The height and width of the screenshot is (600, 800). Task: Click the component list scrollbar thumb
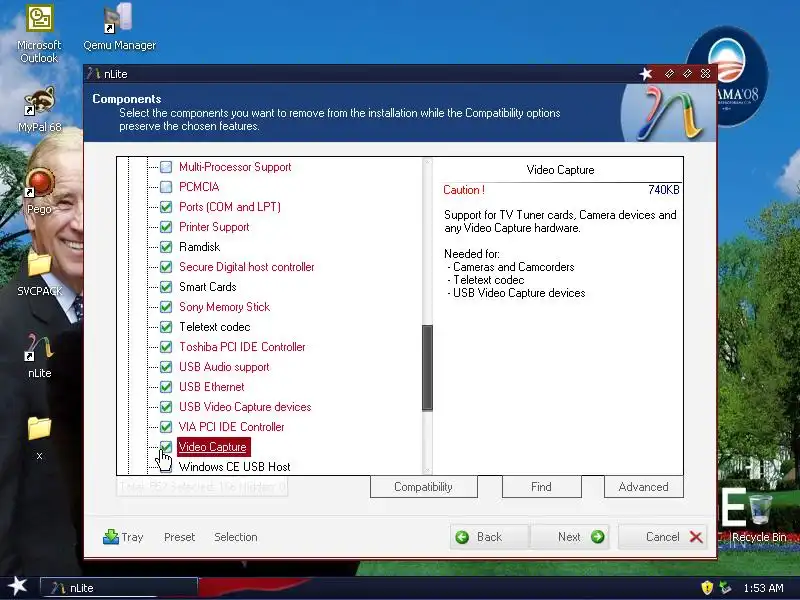tap(428, 367)
